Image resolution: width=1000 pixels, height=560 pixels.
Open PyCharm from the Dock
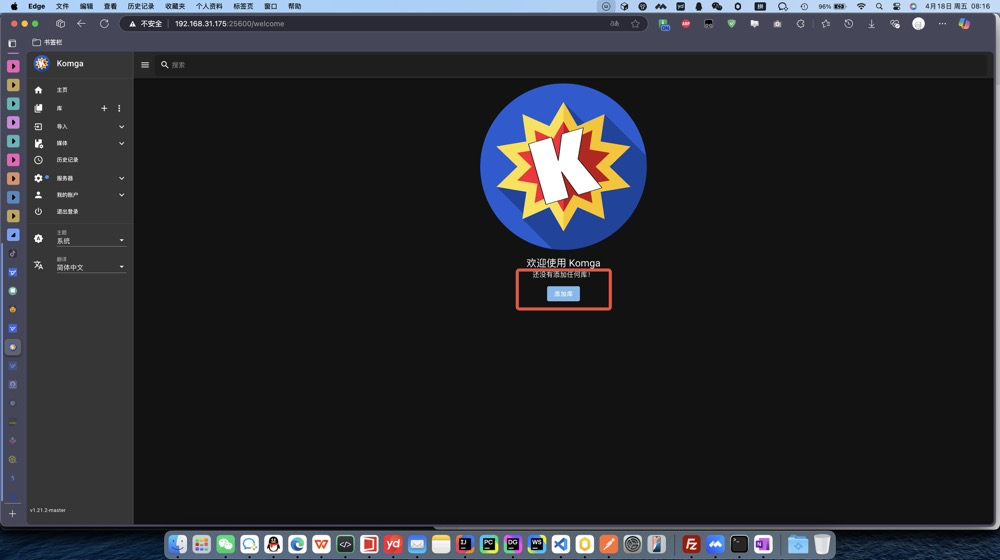pyautogui.click(x=489, y=544)
